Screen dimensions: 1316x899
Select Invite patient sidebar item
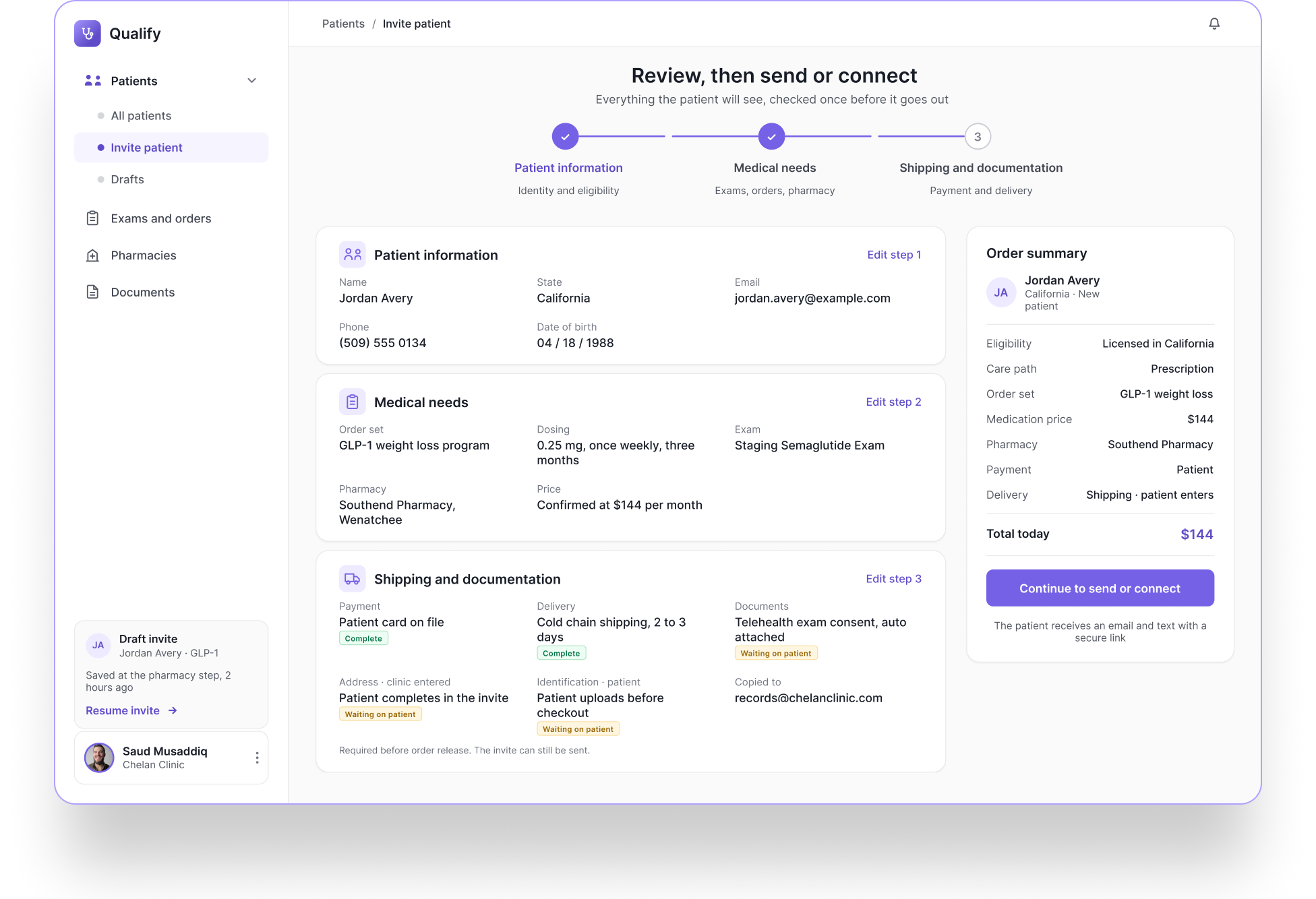click(x=171, y=148)
